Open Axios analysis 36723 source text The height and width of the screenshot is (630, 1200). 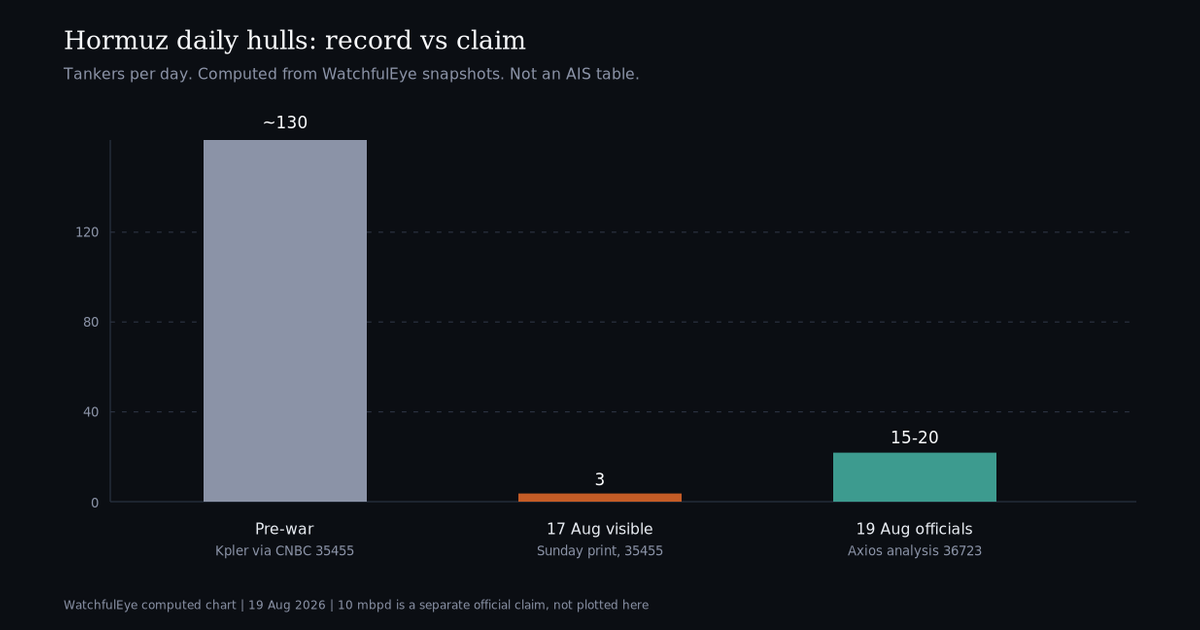coord(914,551)
